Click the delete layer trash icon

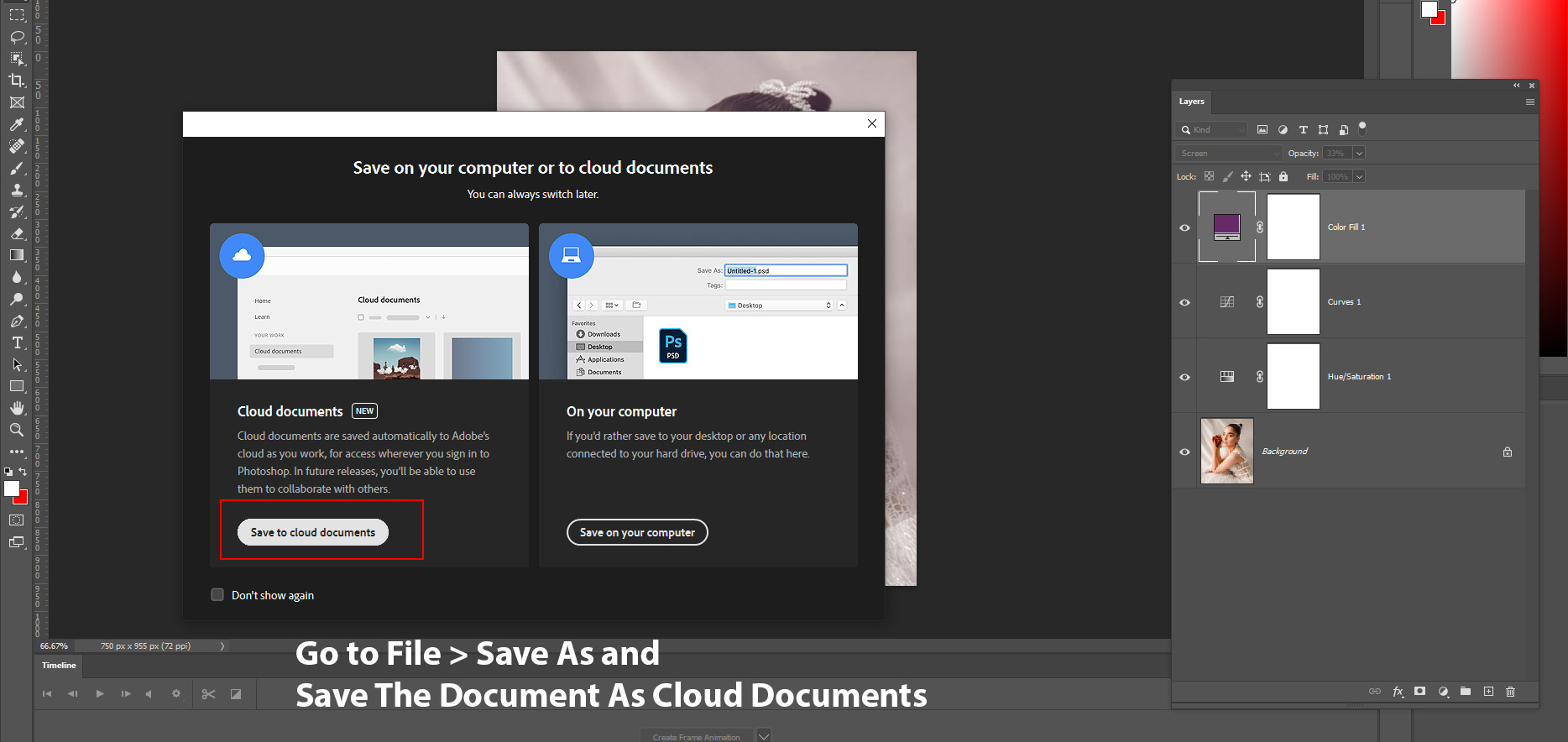coord(1510,692)
